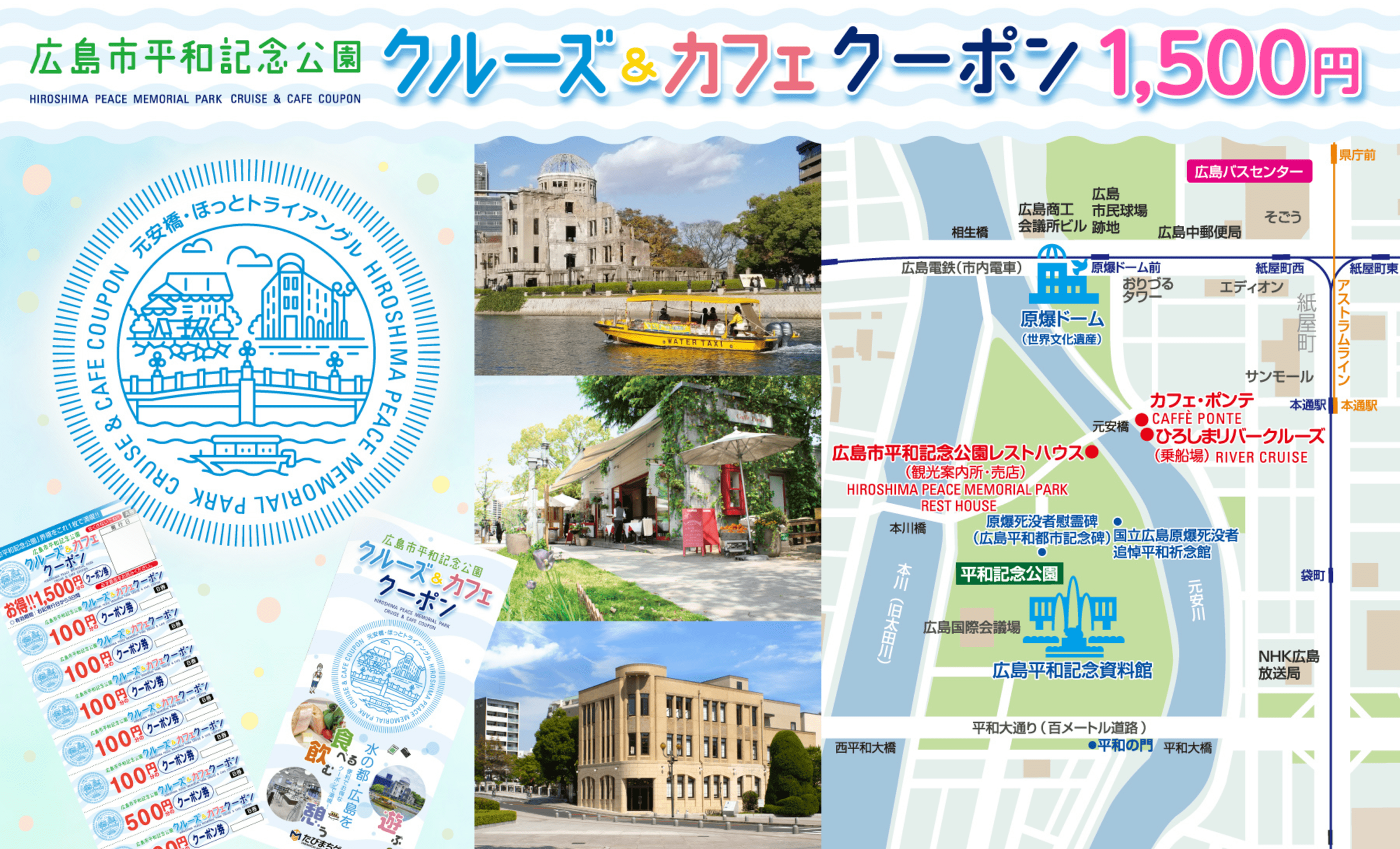Screen dimensions: 1400x849
Task: Click the RIVER CRUISE boarding label
Action: [x=1261, y=457]
